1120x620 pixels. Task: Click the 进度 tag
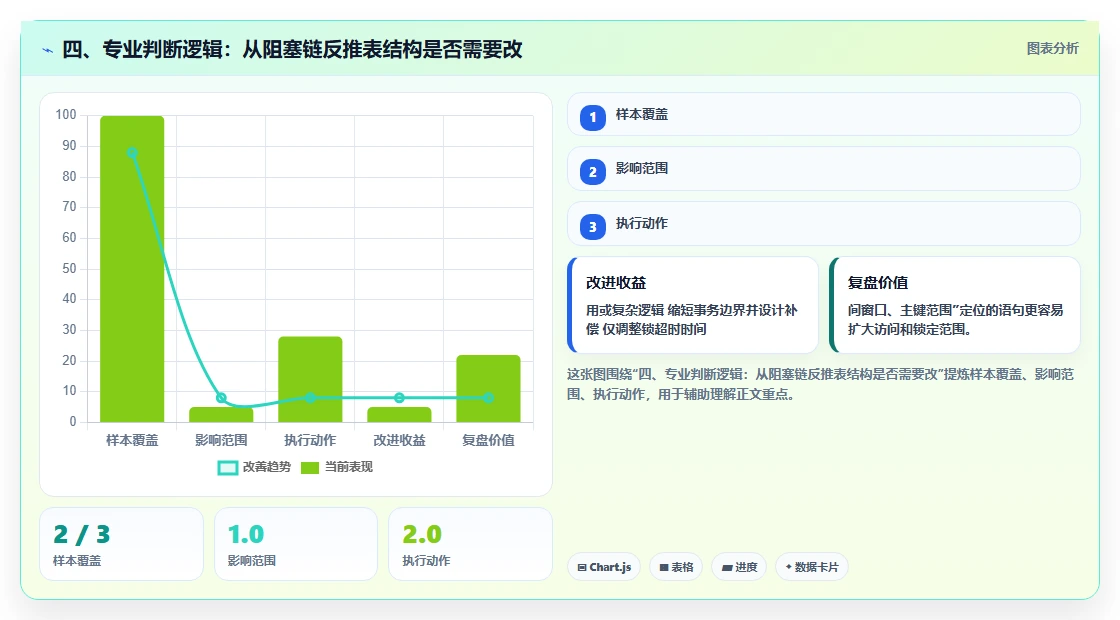click(739, 567)
